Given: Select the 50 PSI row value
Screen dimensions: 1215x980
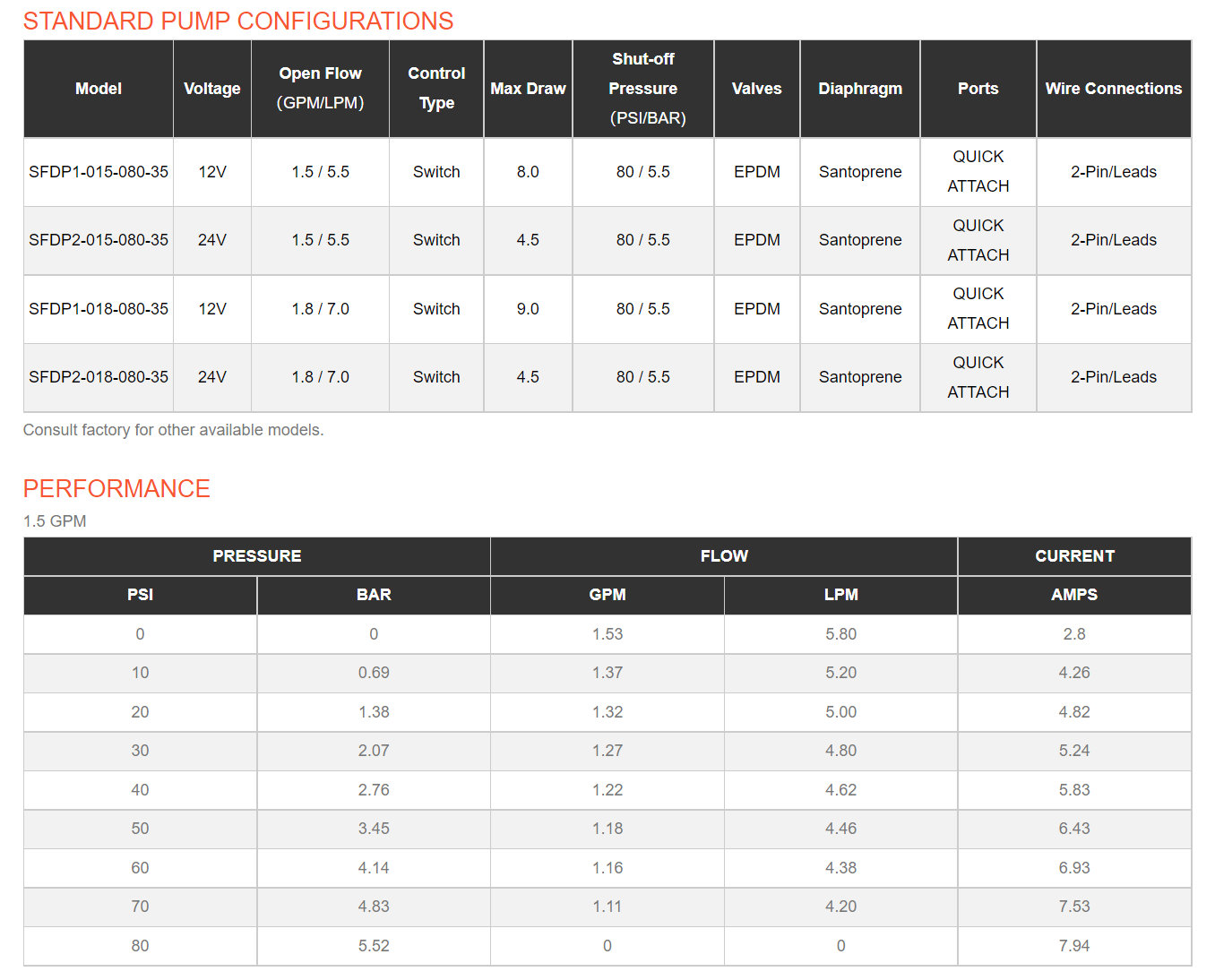Looking at the screenshot, I should click(141, 829).
